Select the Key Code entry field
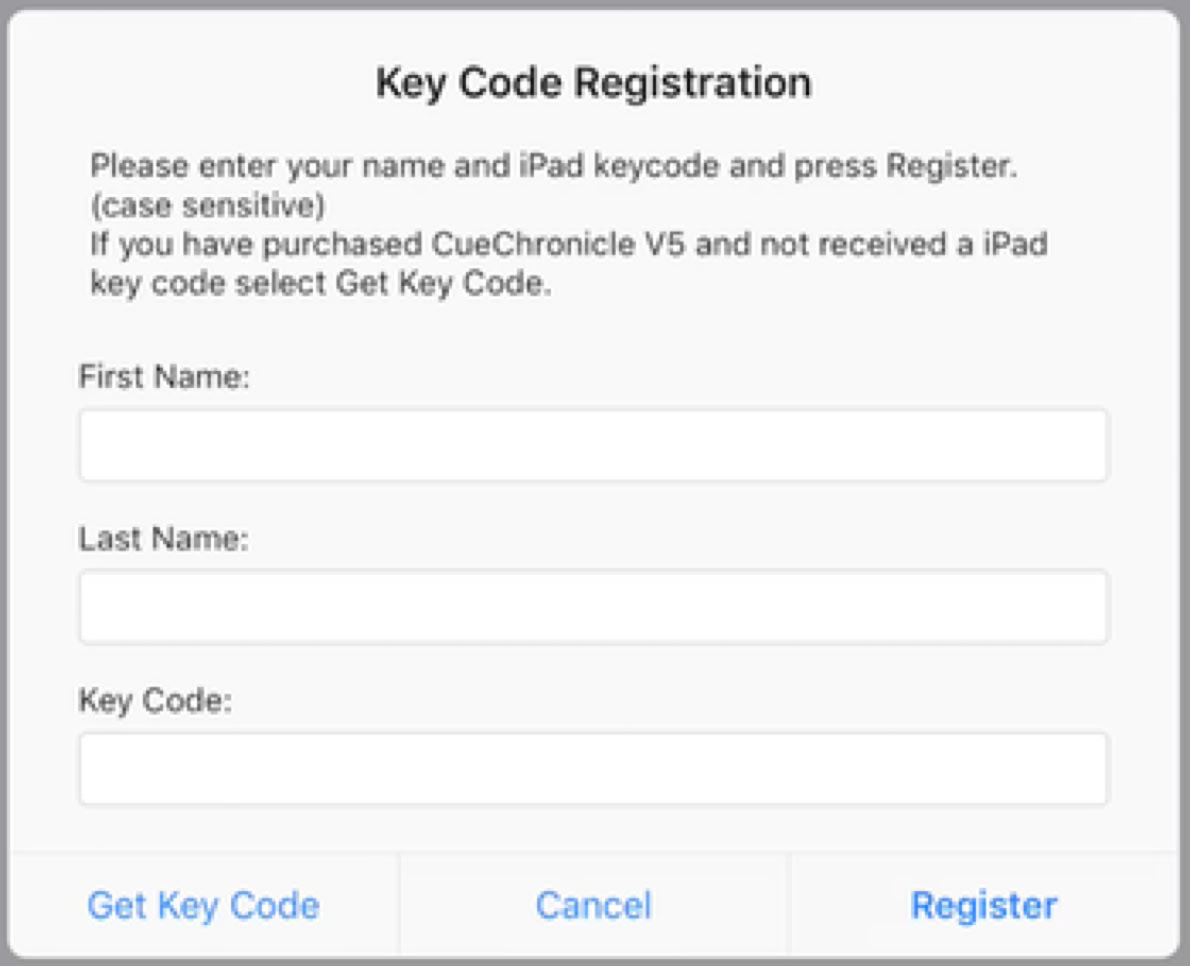 coord(593,769)
